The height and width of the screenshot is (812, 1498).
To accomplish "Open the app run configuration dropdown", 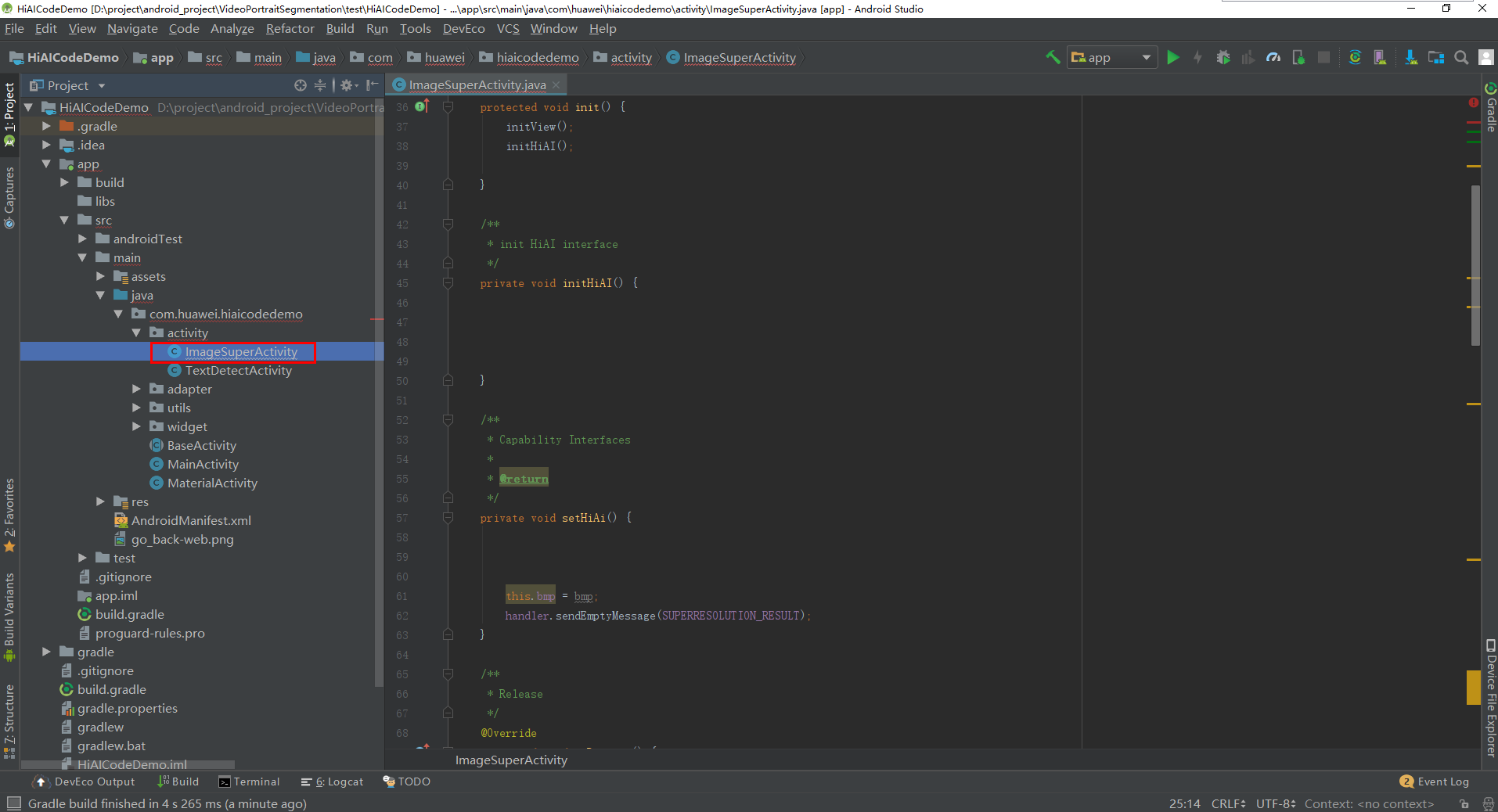I will (1112, 57).
